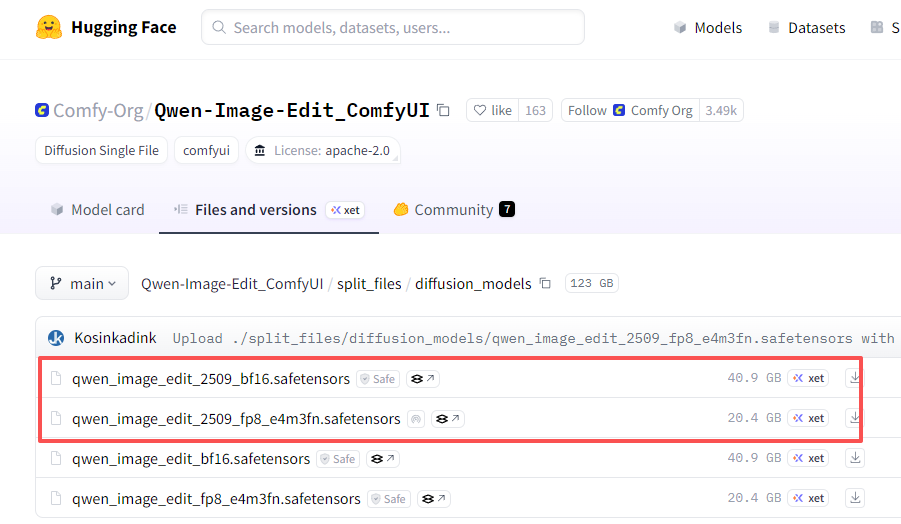
Task: Click the file icon of qwen_image_edit_bf16
Action: pos(56,458)
